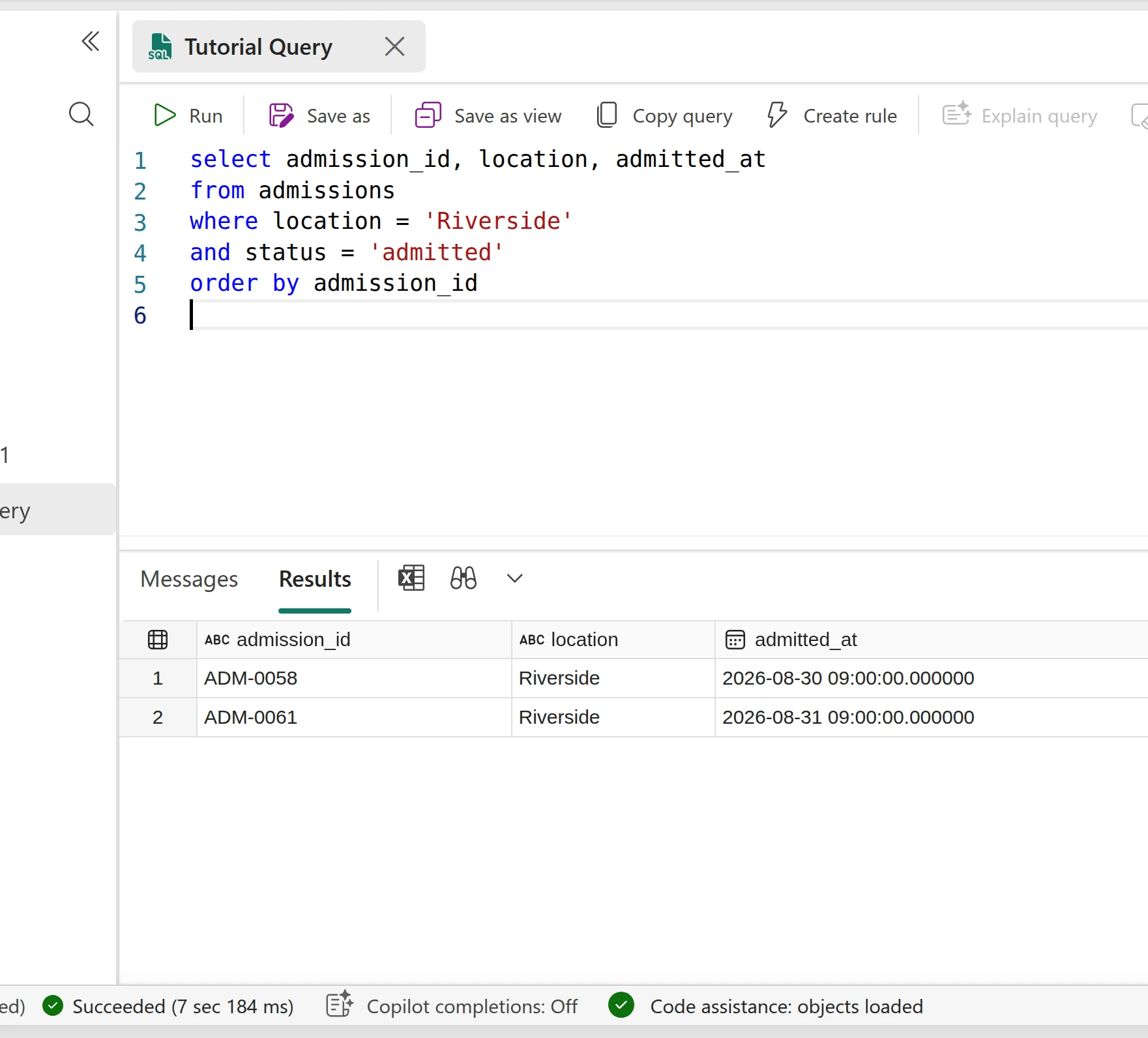The height and width of the screenshot is (1038, 1148).
Task: Click the admitted_at column header
Action: click(932, 640)
